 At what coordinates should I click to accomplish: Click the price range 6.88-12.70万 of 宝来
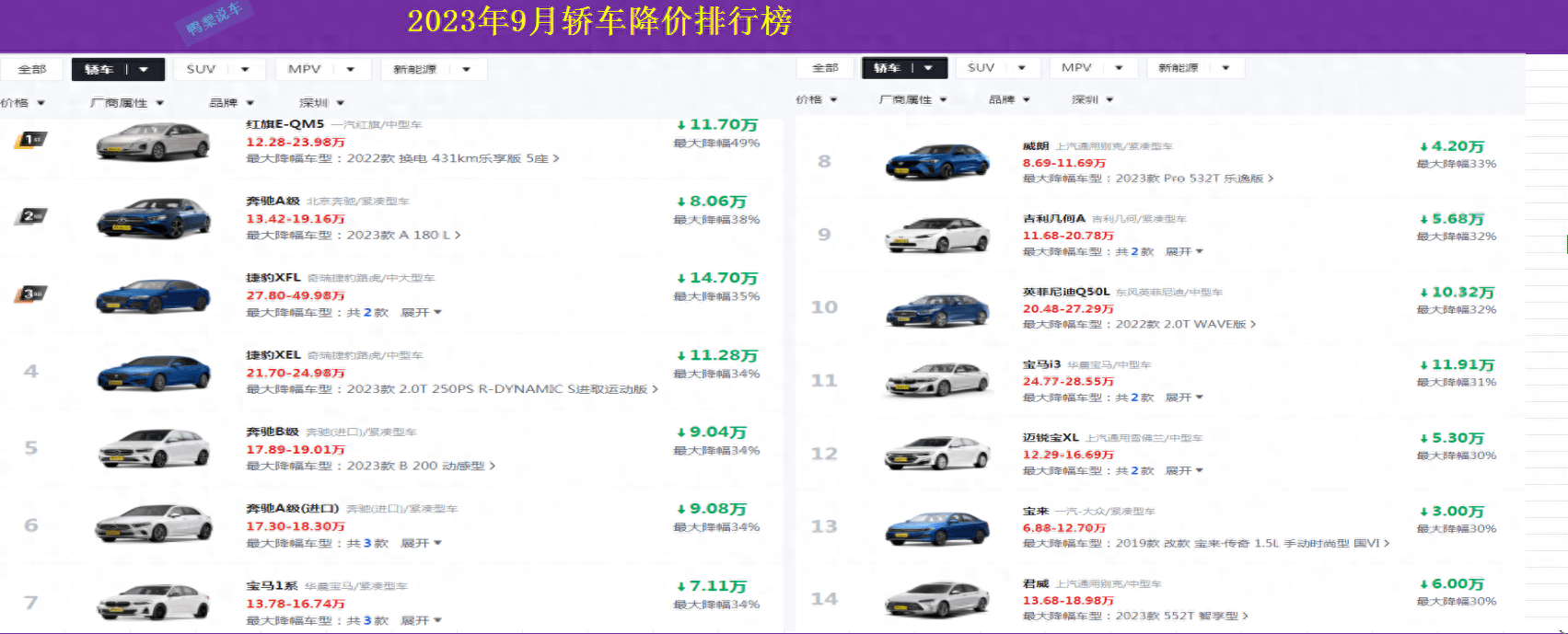[1063, 528]
